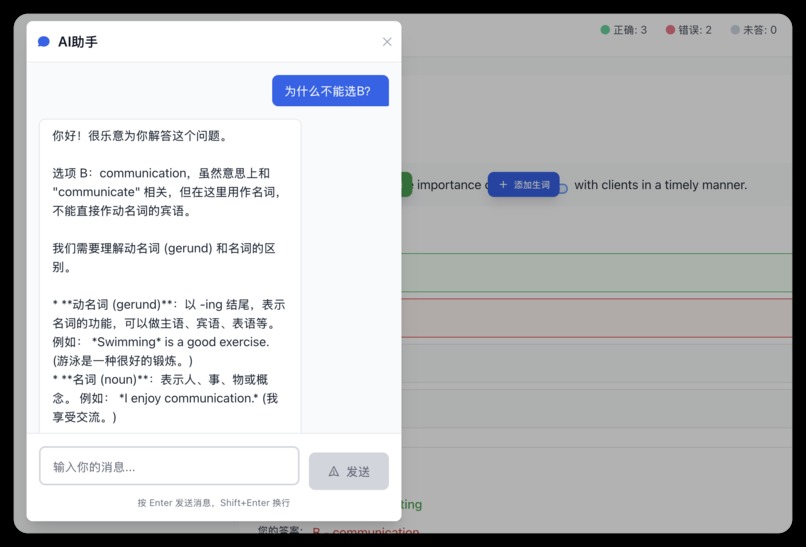Click the 名词 (noun) bullet explanation
Image resolution: width=806 pixels, height=547 pixels.
pyautogui.click(x=165, y=398)
